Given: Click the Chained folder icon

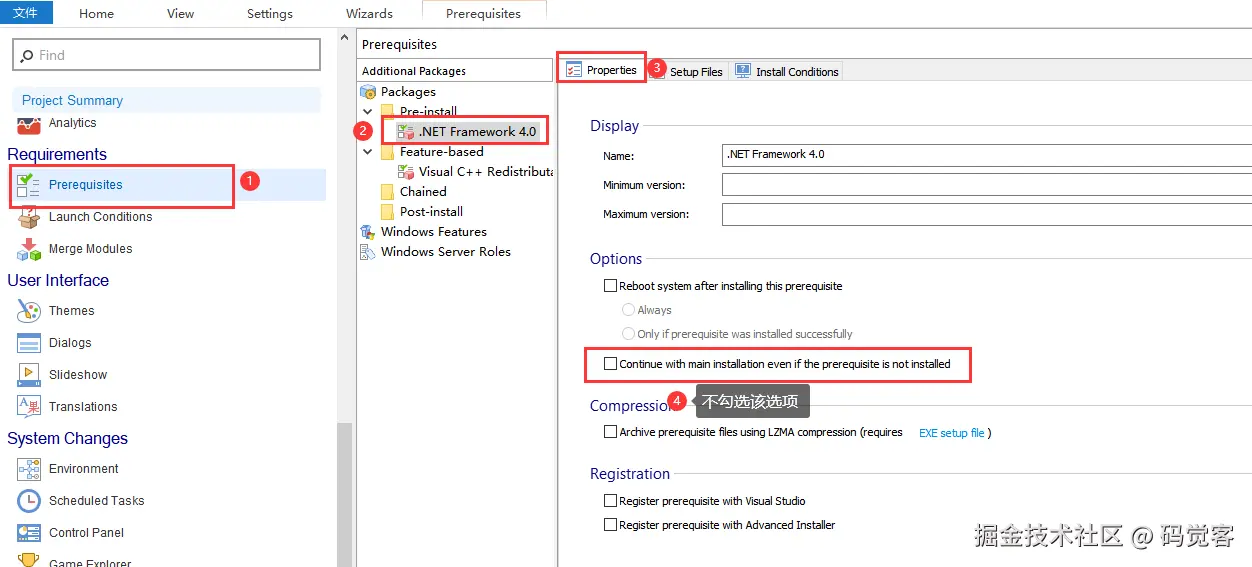Looking at the screenshot, I should point(387,192).
